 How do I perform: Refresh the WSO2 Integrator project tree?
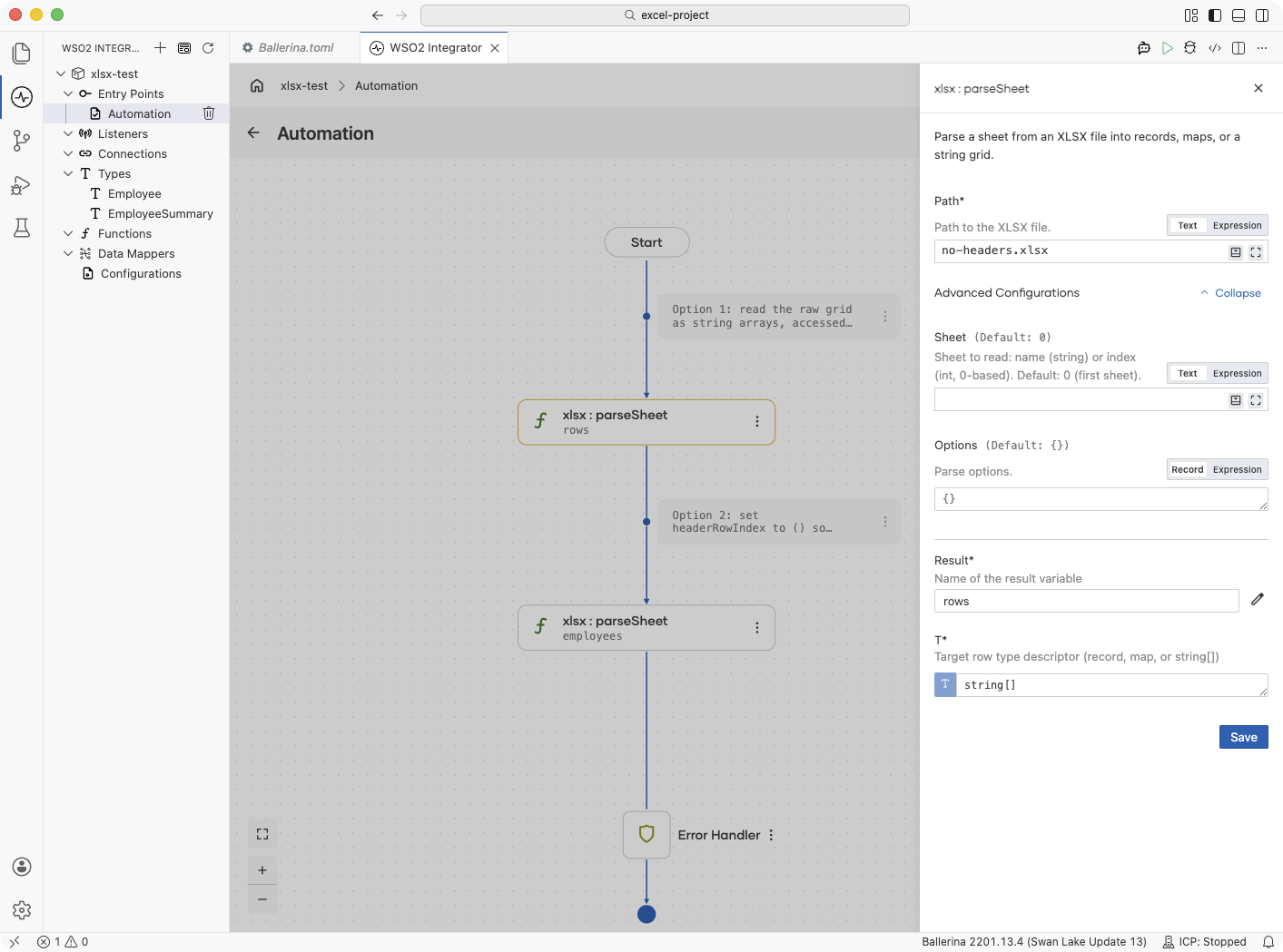[x=208, y=48]
